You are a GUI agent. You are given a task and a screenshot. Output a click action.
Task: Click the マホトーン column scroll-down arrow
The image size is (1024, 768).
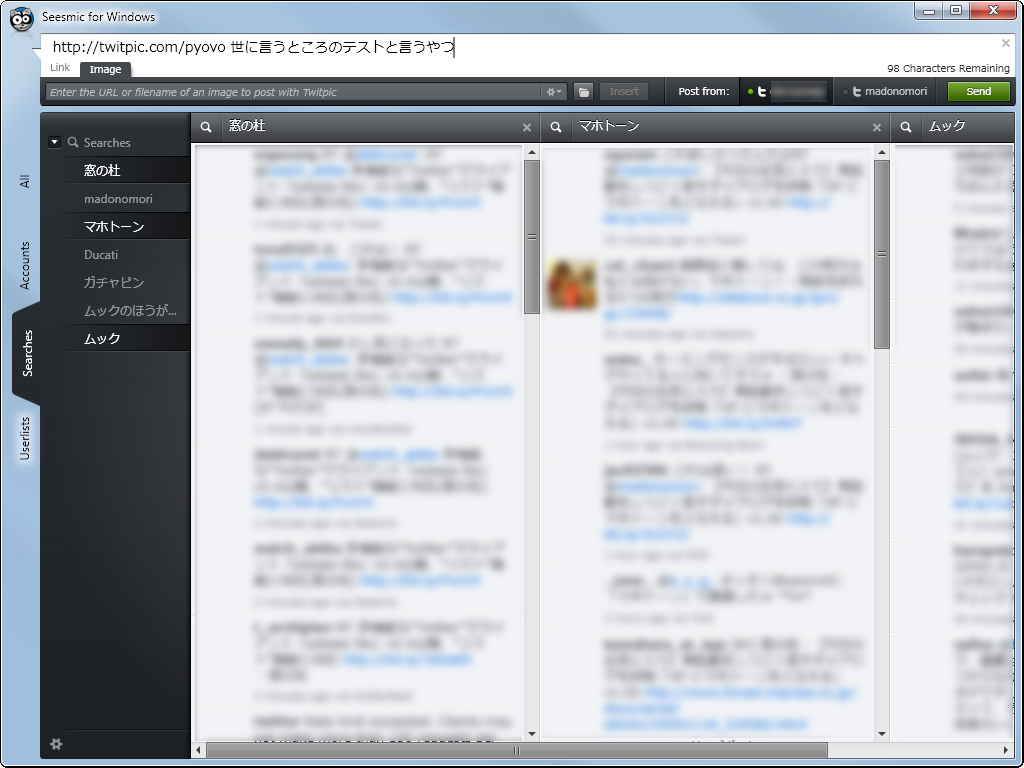[x=882, y=733]
